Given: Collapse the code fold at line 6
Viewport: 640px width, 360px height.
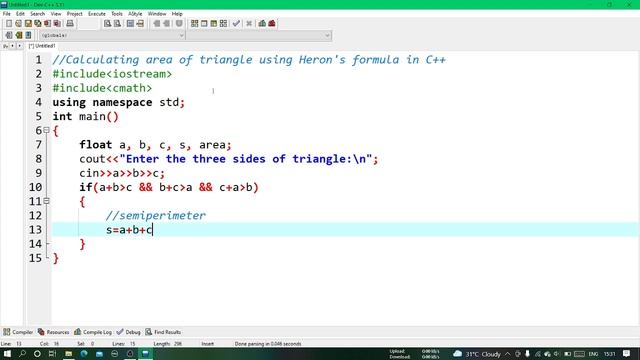Looking at the screenshot, I should tap(47, 130).
